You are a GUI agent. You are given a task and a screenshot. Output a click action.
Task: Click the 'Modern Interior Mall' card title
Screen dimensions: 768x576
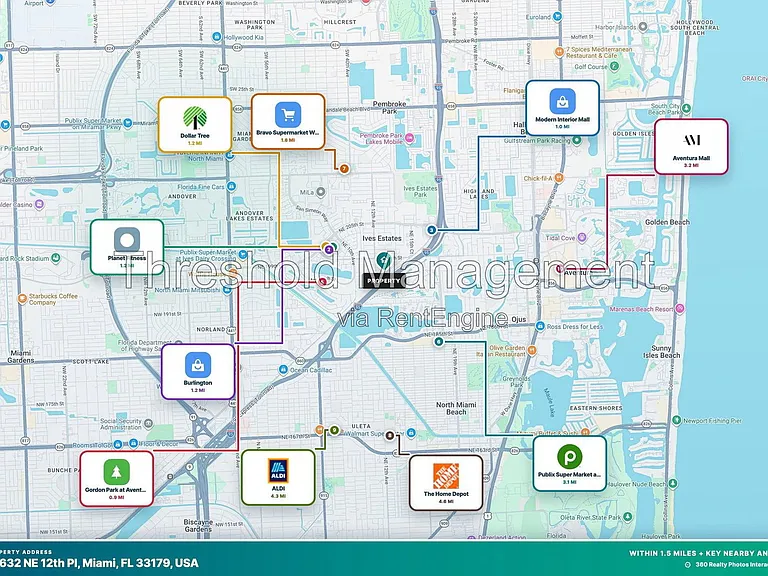(562, 120)
